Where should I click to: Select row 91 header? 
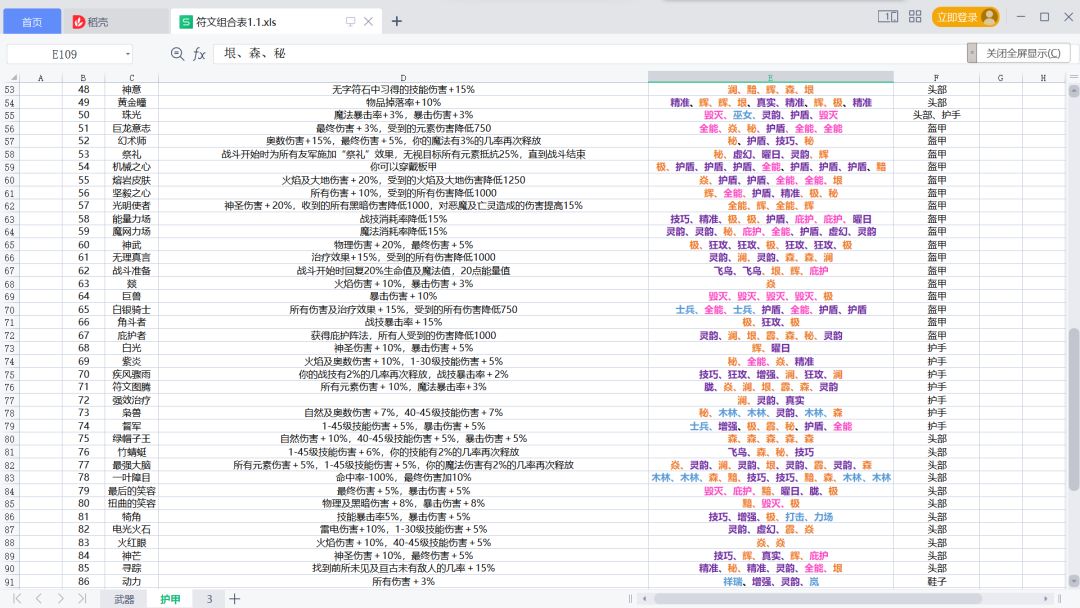click(10, 582)
